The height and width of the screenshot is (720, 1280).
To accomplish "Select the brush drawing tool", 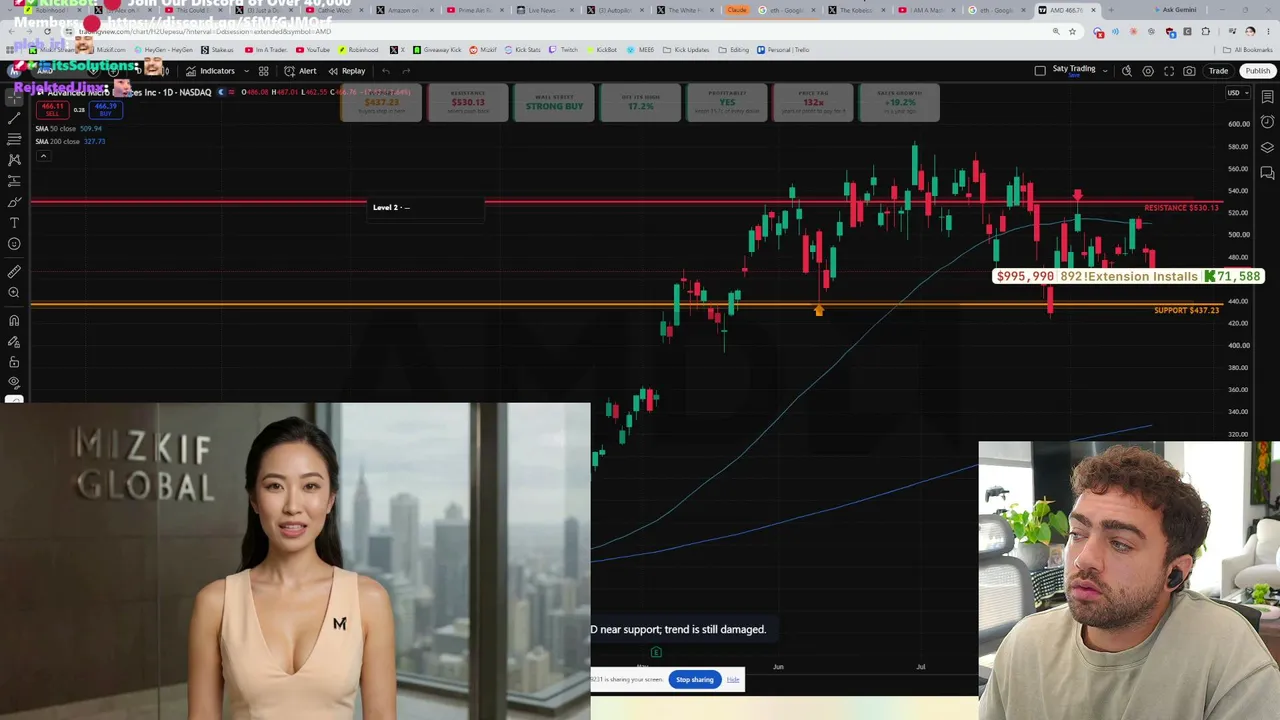I will click(x=14, y=202).
